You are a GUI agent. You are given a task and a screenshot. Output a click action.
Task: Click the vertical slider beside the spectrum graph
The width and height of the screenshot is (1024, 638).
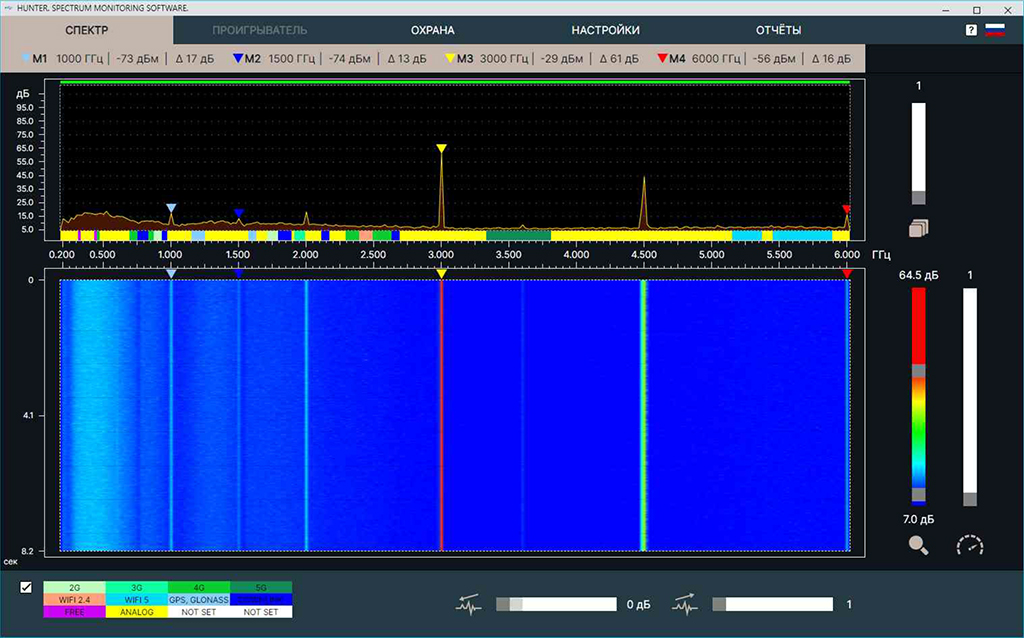click(918, 154)
